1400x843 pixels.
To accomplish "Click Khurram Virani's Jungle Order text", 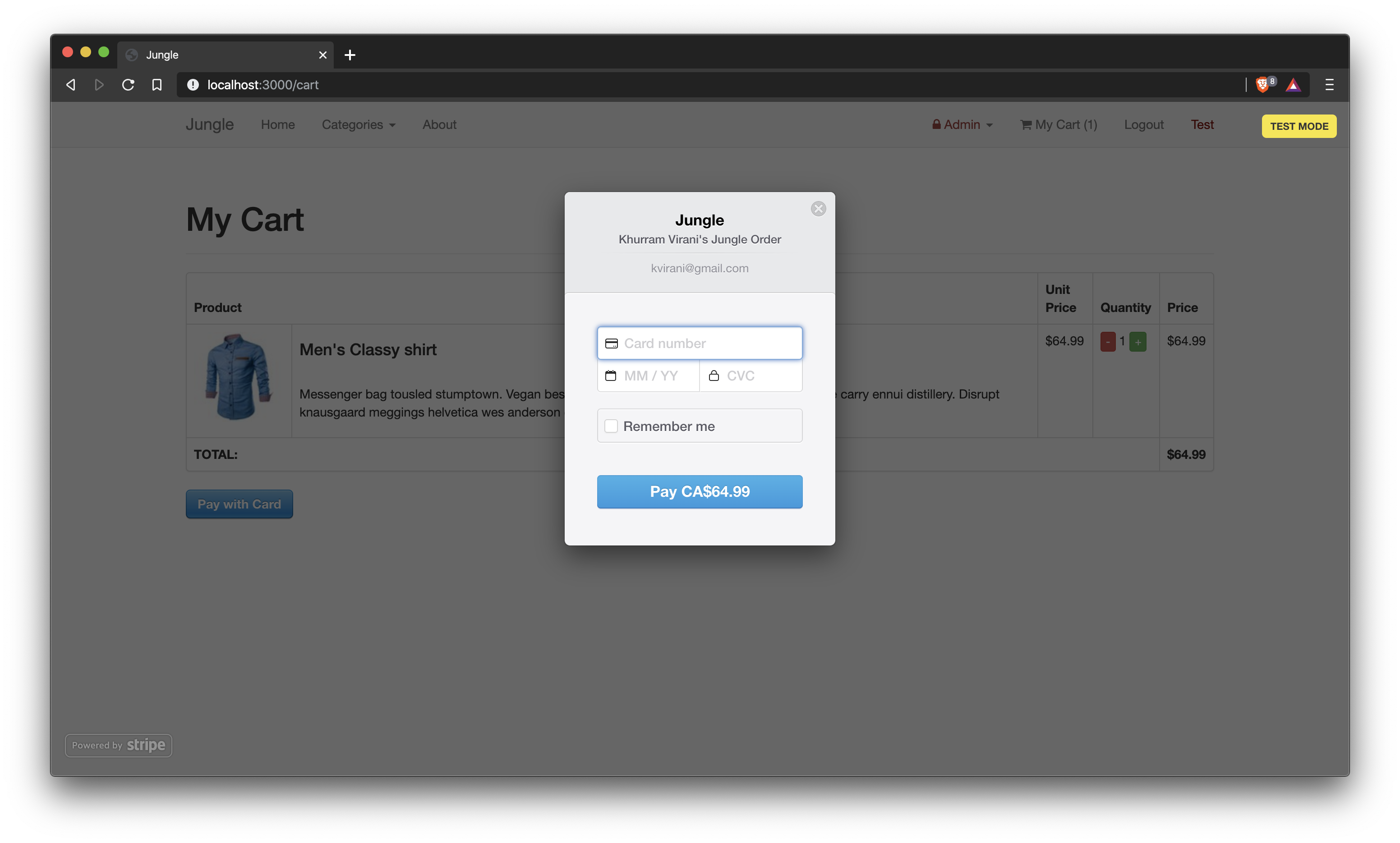I will [x=700, y=239].
